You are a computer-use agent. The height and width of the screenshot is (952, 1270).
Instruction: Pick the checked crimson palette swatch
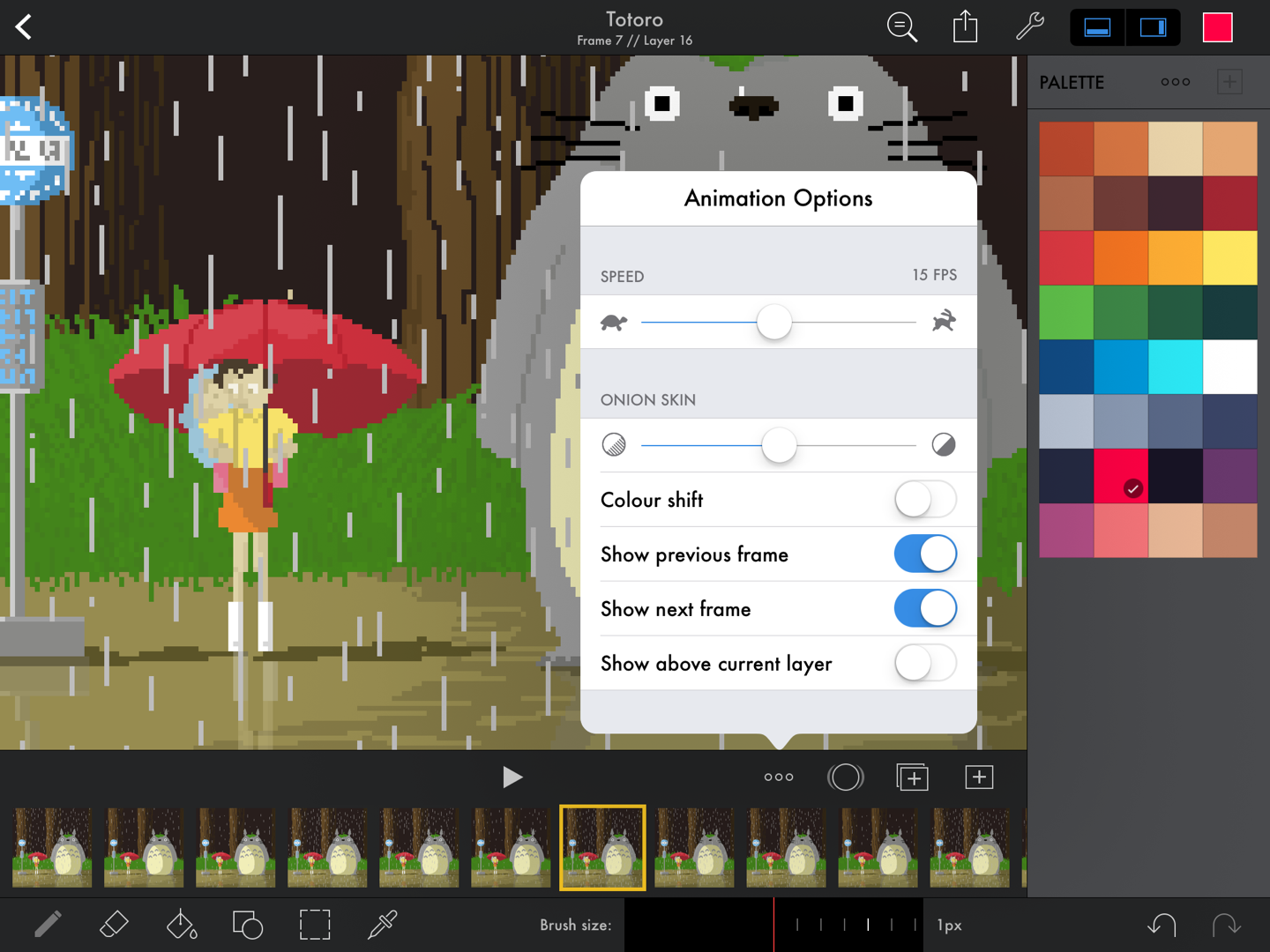coord(1121,476)
